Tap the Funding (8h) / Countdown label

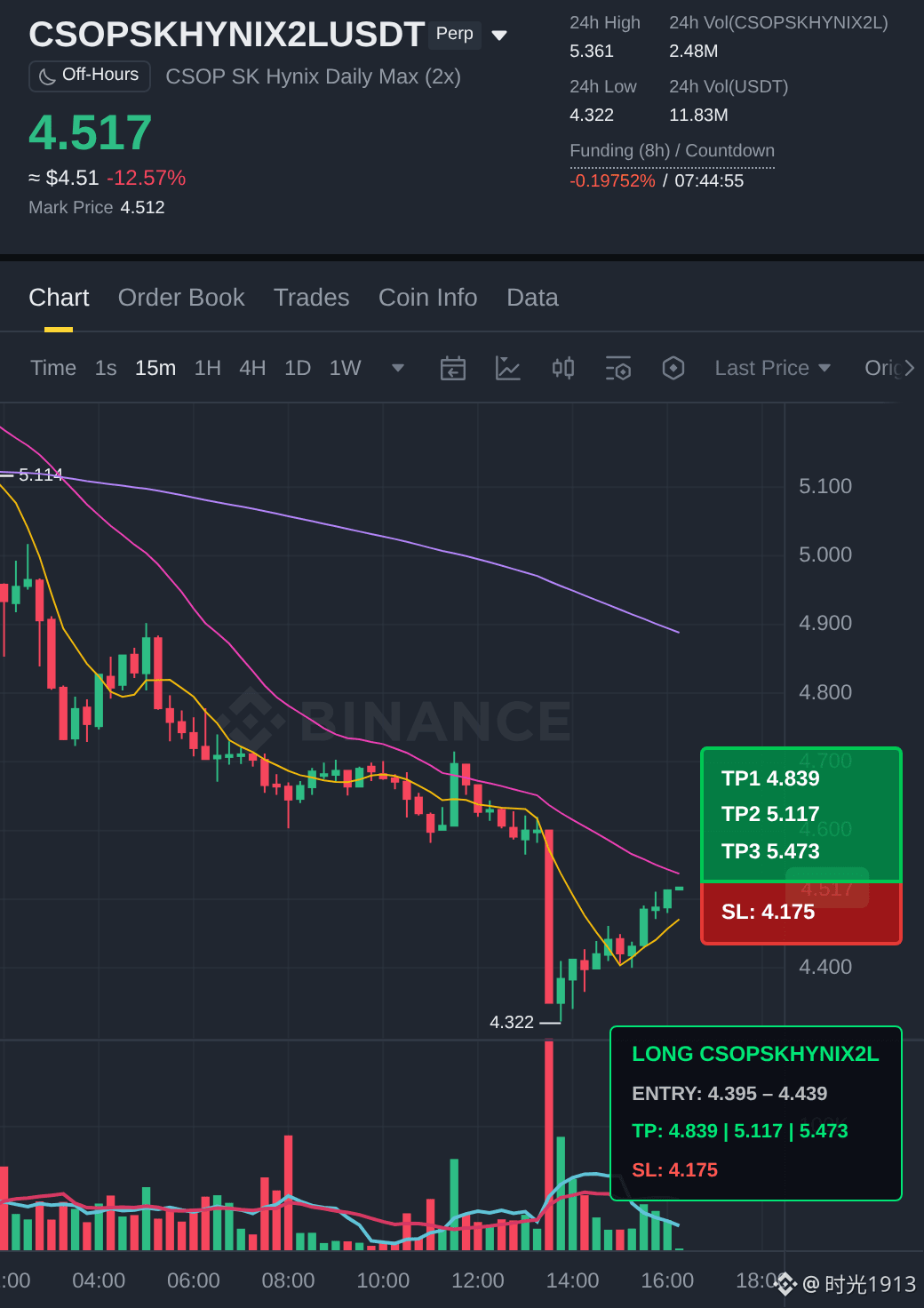click(673, 150)
